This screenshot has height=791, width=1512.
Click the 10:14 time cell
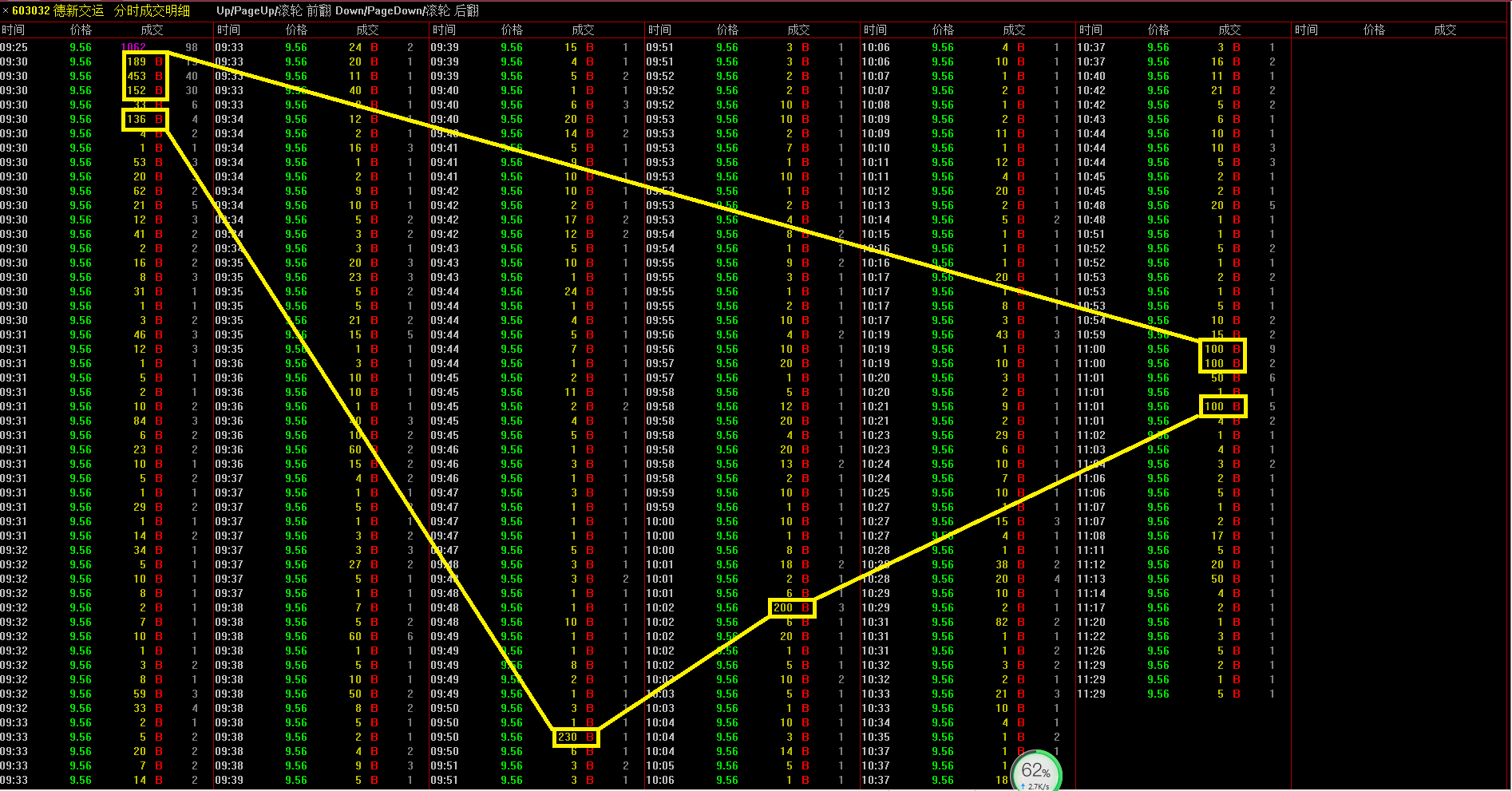coord(876,220)
